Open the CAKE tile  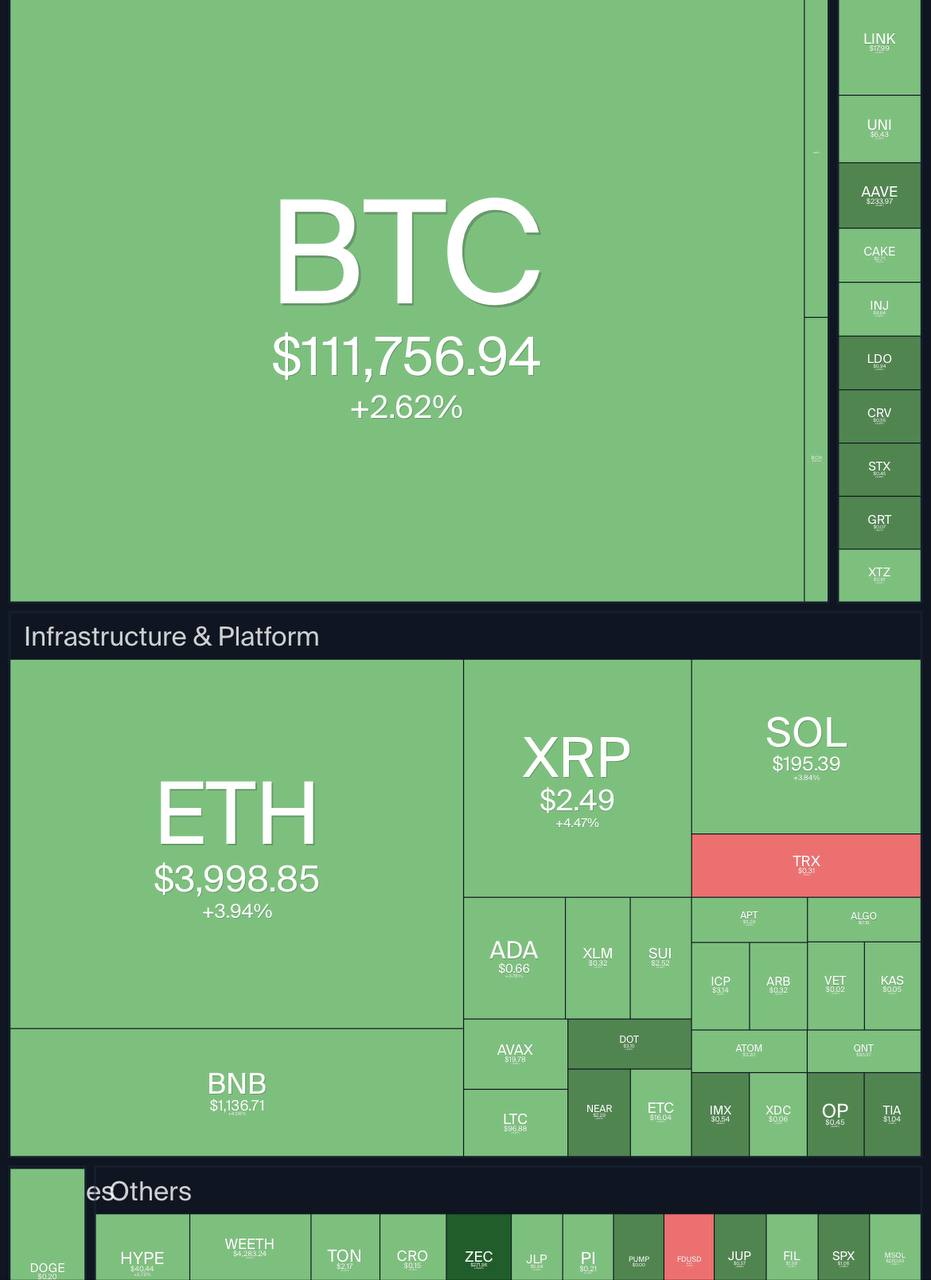coord(879,255)
